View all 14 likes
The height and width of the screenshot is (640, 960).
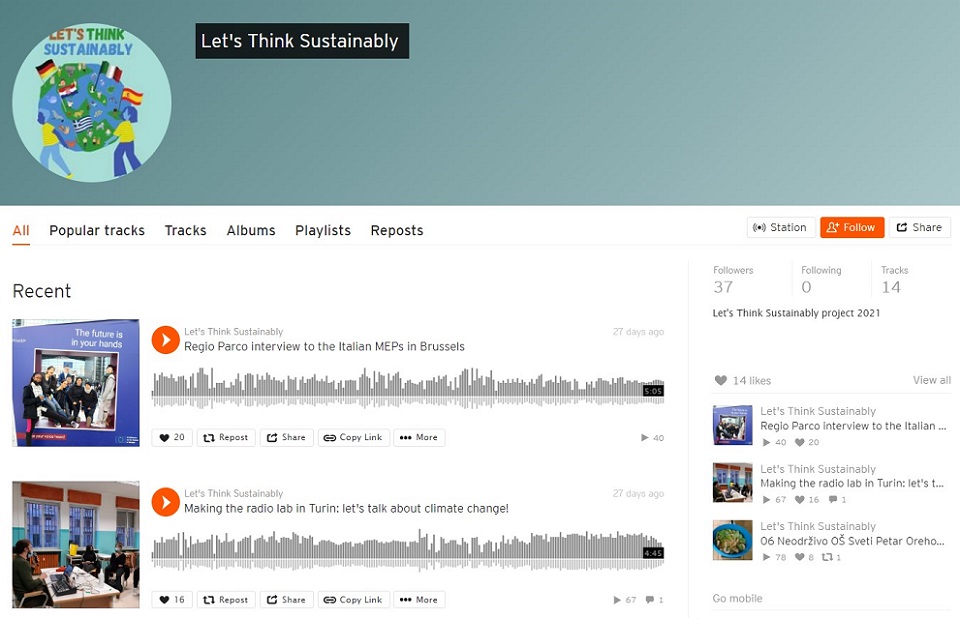point(931,380)
